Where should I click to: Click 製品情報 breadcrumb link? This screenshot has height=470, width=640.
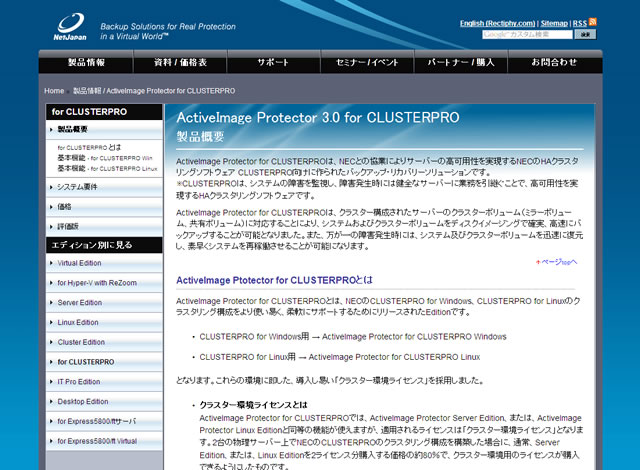point(87,91)
